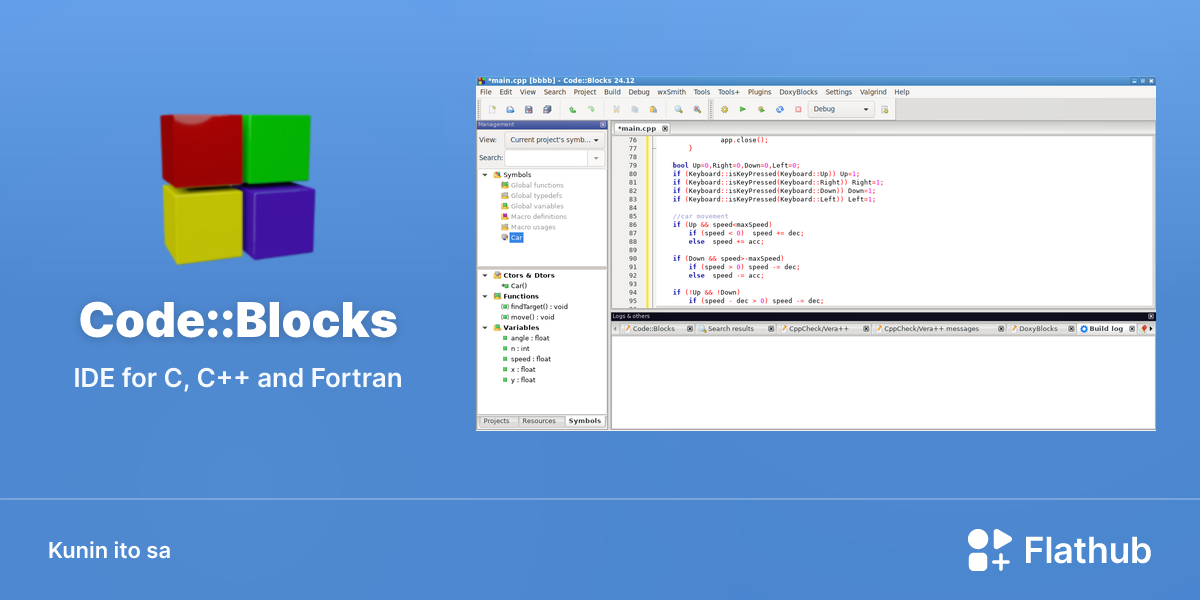Open the Settings menu
Screen dimensions: 1200x600
[838, 92]
